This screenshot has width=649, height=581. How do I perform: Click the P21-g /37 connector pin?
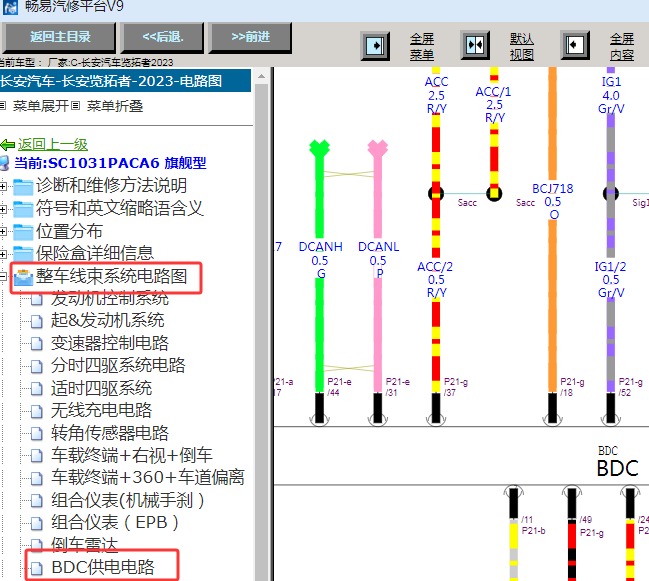pyautogui.click(x=436, y=409)
